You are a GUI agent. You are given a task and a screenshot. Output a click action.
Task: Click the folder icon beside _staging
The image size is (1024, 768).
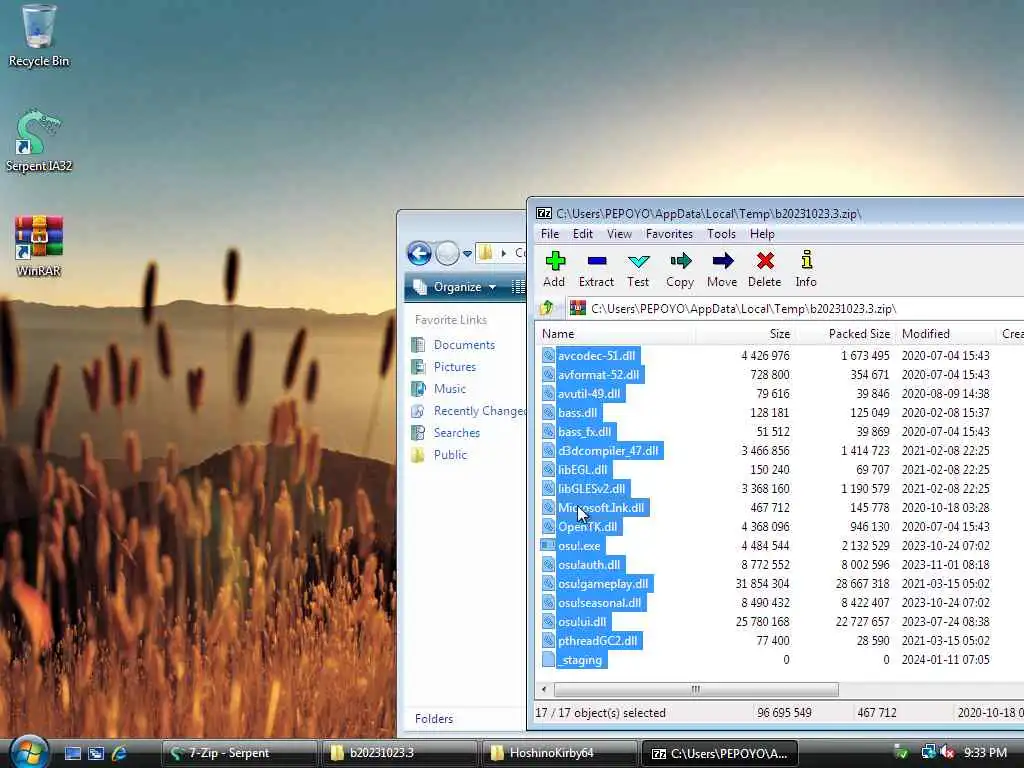pos(548,660)
